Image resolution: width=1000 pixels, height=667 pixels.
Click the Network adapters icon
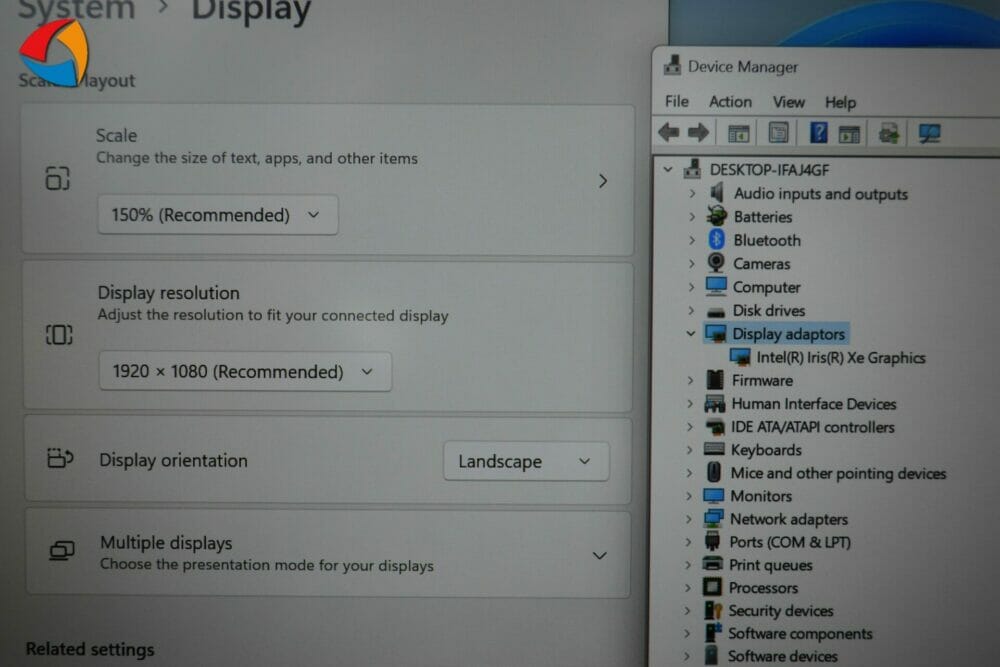[x=713, y=518]
